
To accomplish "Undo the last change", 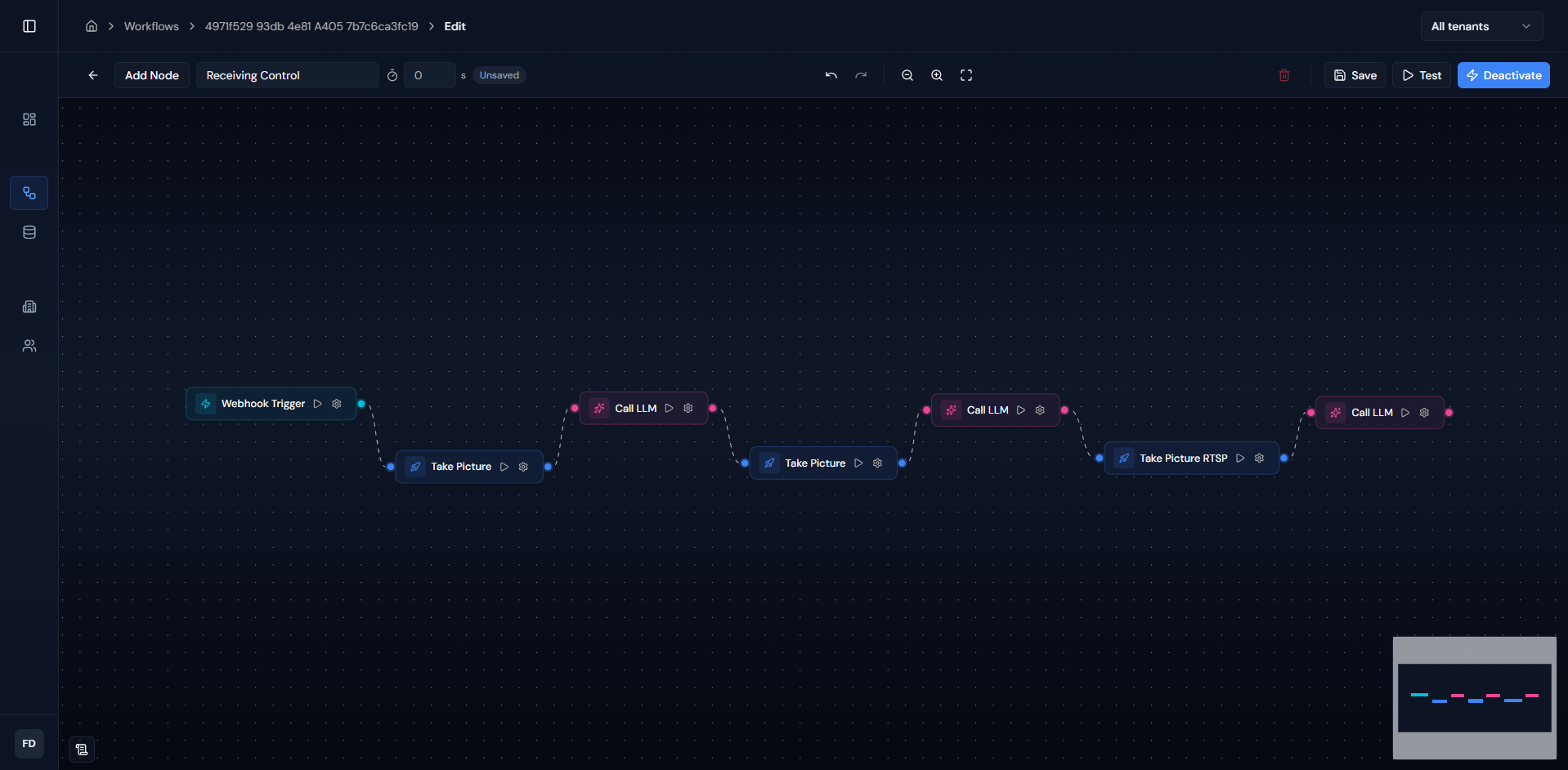I will coord(831,75).
